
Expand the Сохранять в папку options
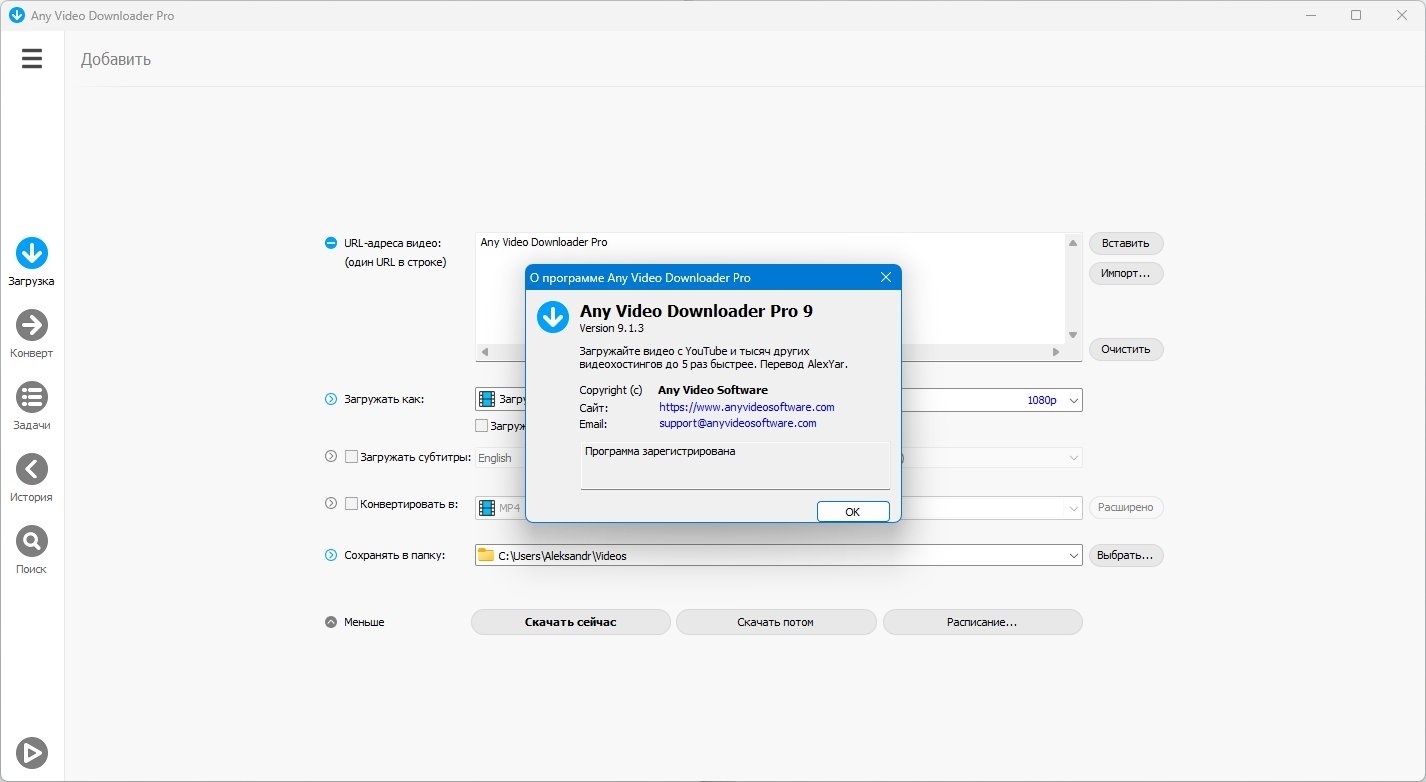pyautogui.click(x=331, y=555)
